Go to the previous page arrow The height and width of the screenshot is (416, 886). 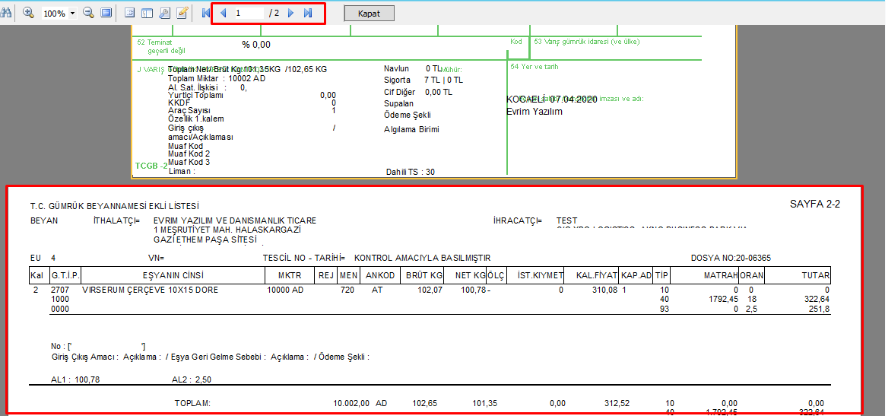coord(222,14)
